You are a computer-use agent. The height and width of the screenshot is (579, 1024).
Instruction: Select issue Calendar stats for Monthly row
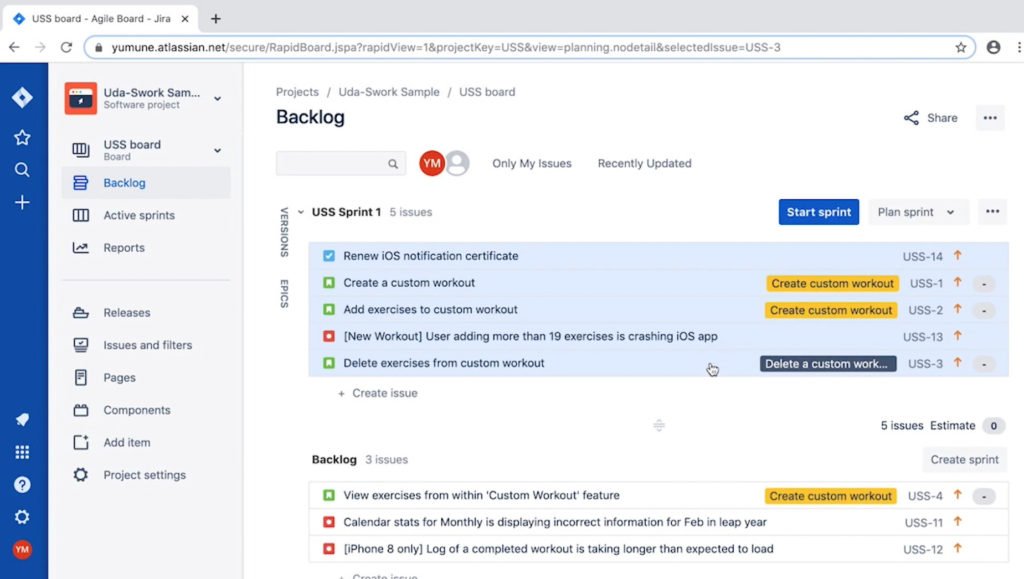658,522
